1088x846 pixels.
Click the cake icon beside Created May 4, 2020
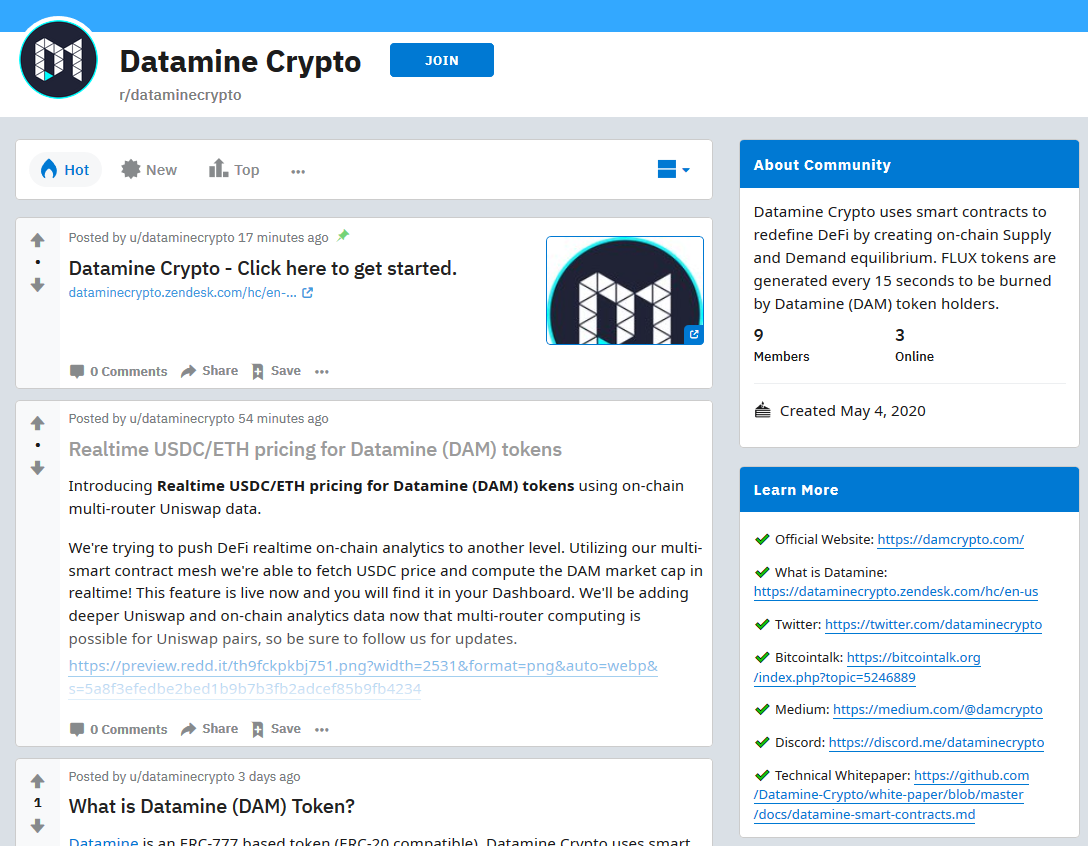(x=763, y=410)
